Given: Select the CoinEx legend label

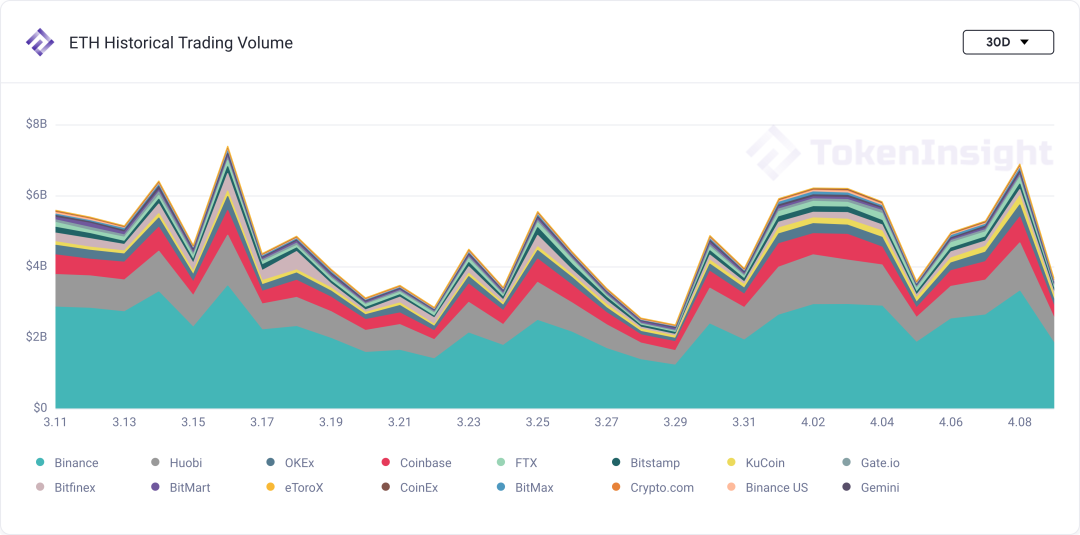Looking at the screenshot, I should pos(419,488).
